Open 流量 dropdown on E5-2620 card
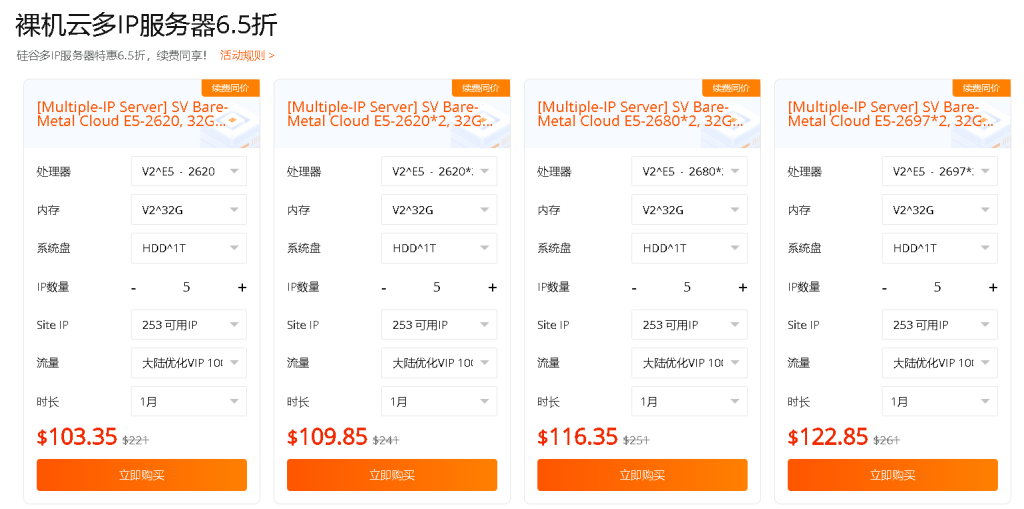Screen dimensions: 1024x509 [188, 363]
